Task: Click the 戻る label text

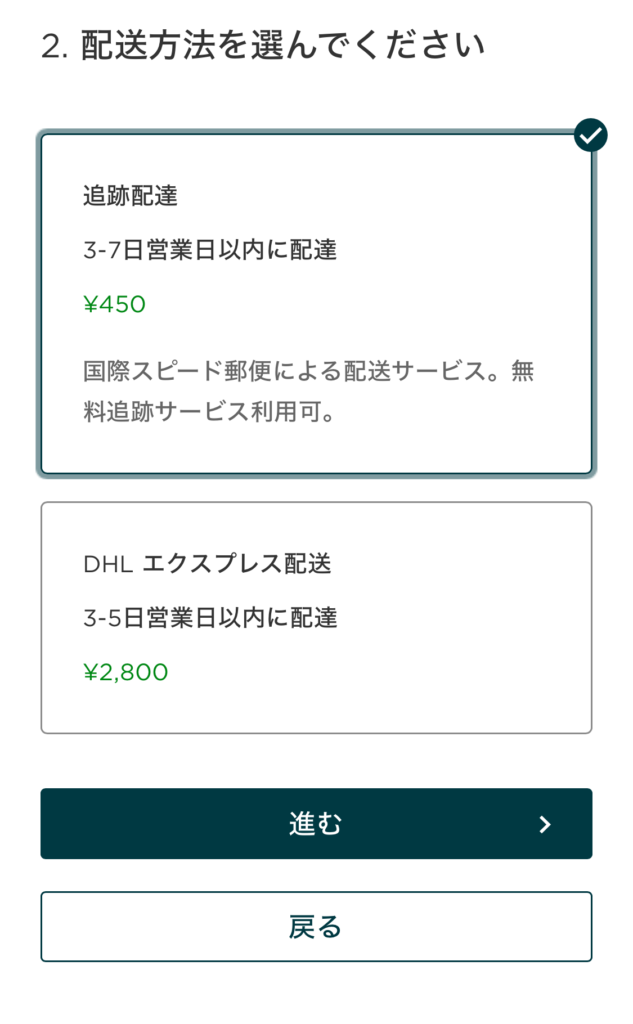Action: coord(315,927)
